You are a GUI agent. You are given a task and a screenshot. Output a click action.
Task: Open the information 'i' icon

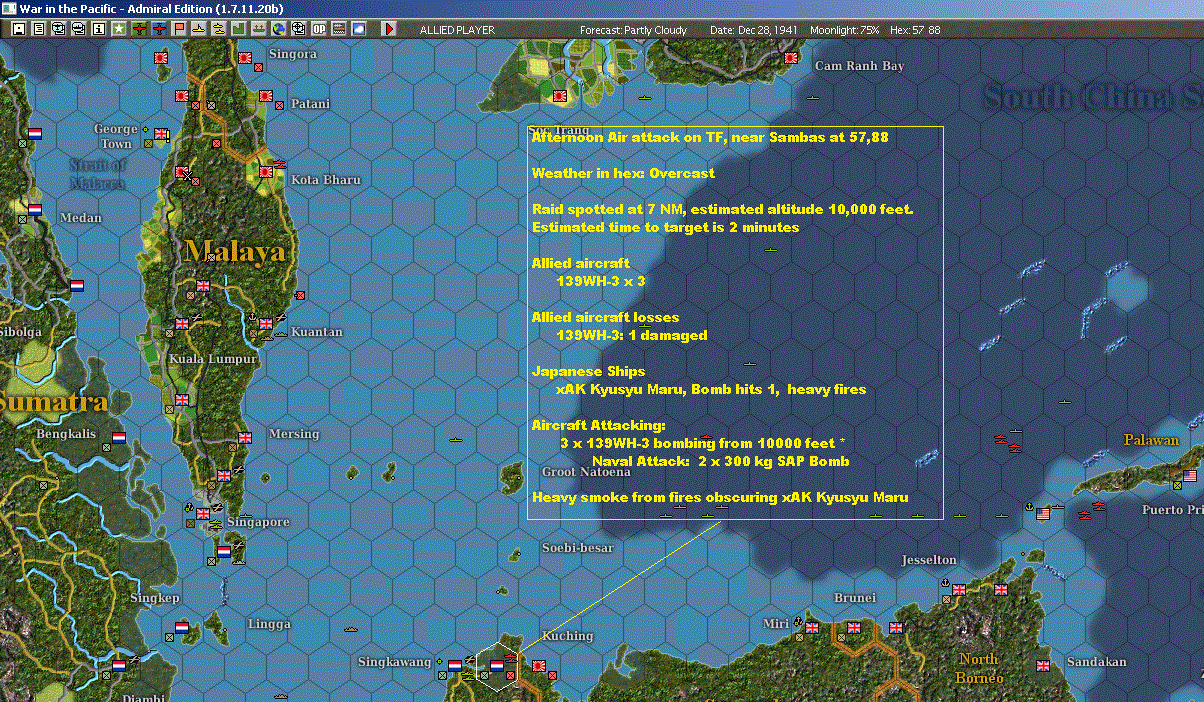[x=99, y=29]
